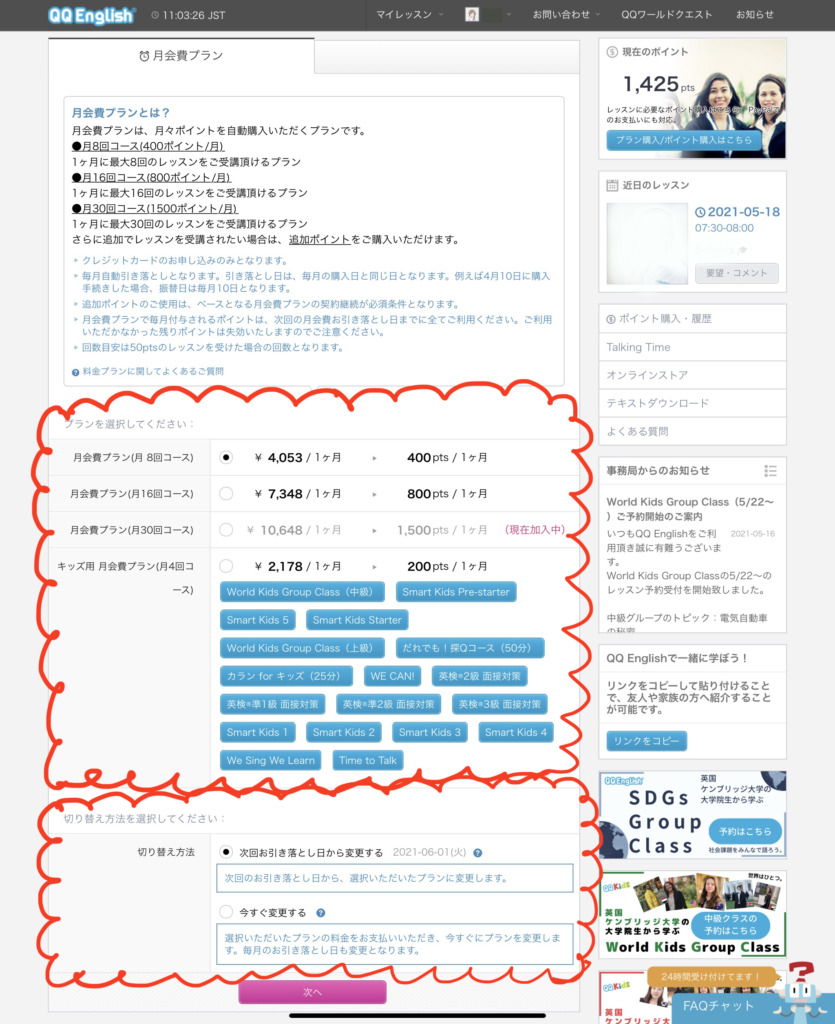
Task: Click the list icon beside 事務局からのお知らせ
Action: [770, 471]
